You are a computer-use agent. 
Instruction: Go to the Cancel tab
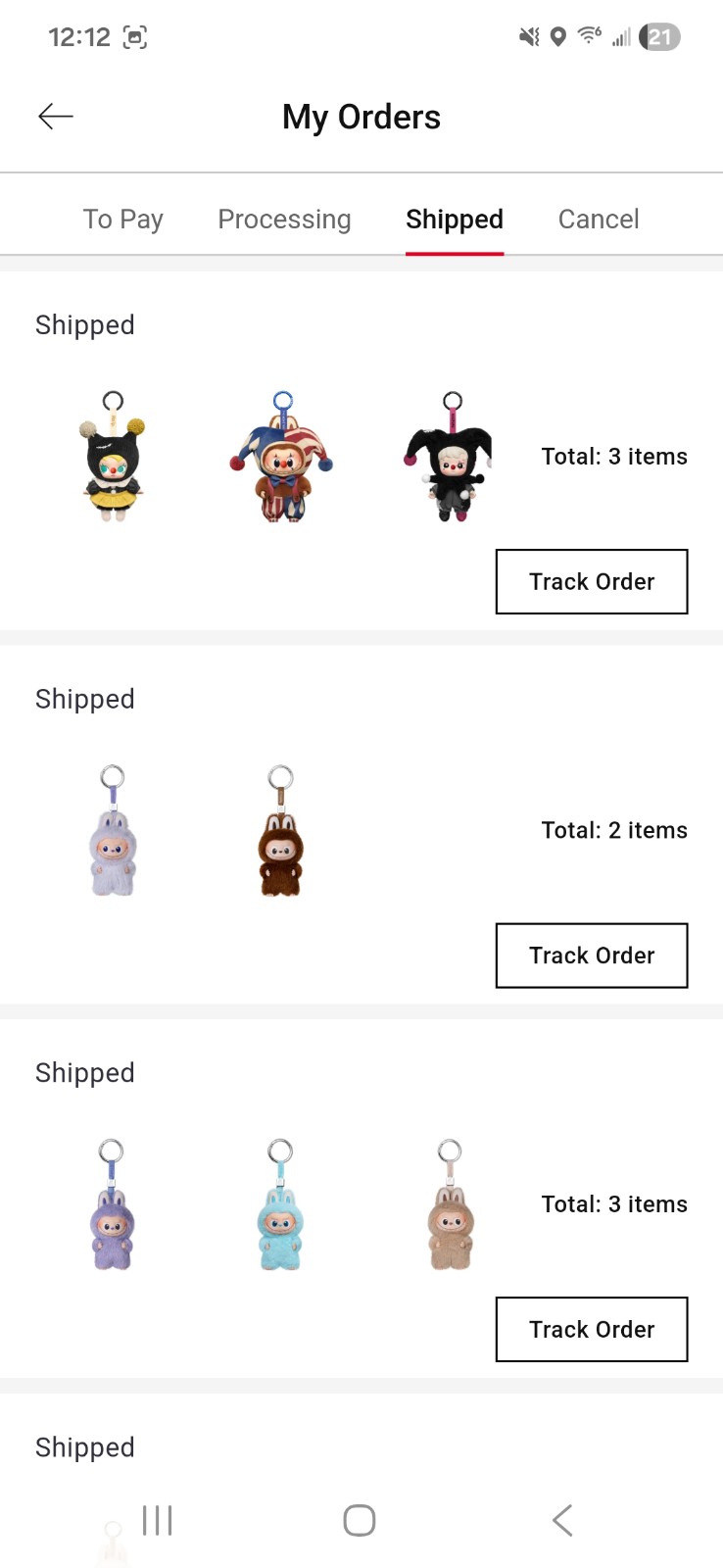(x=599, y=219)
